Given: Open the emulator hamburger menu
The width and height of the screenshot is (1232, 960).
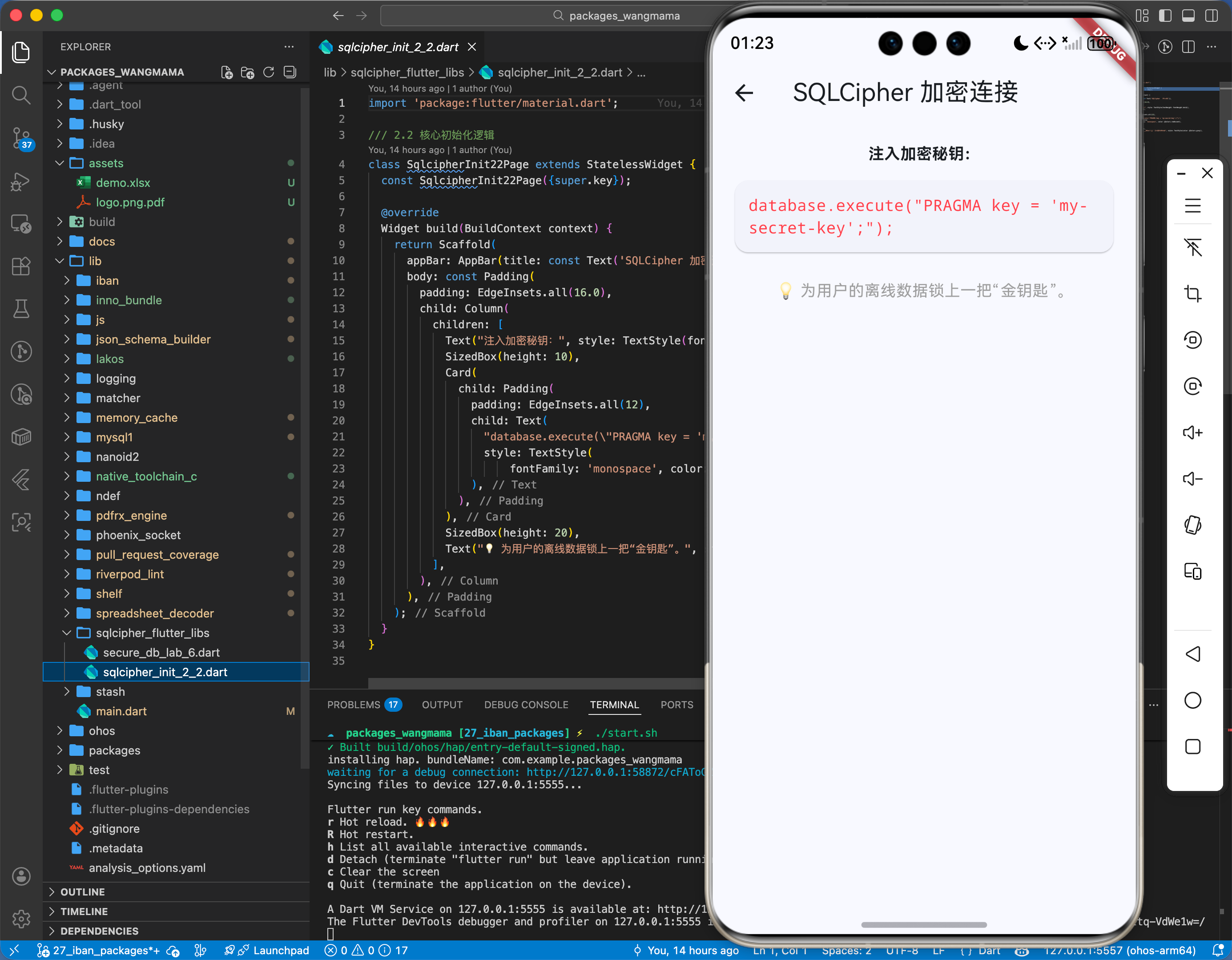Looking at the screenshot, I should click(1192, 206).
